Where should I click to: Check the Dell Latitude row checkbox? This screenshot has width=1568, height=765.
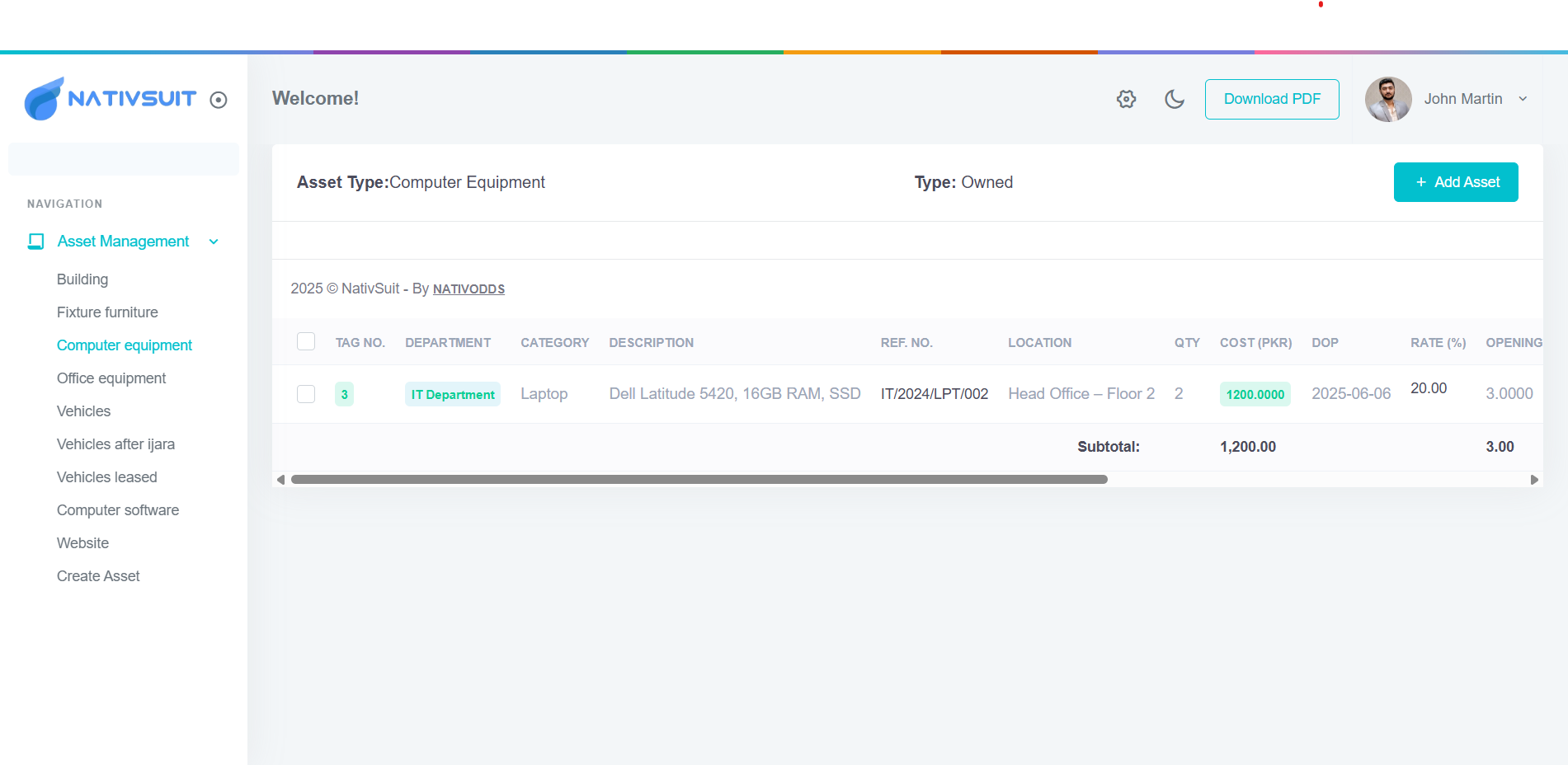(306, 394)
